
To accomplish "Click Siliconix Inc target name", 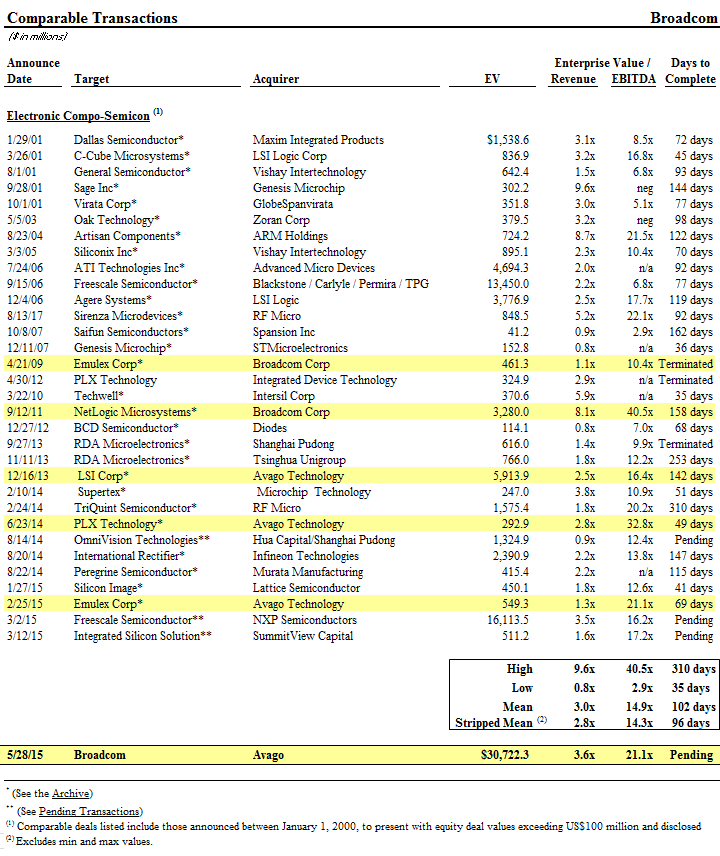I will 106,252.
